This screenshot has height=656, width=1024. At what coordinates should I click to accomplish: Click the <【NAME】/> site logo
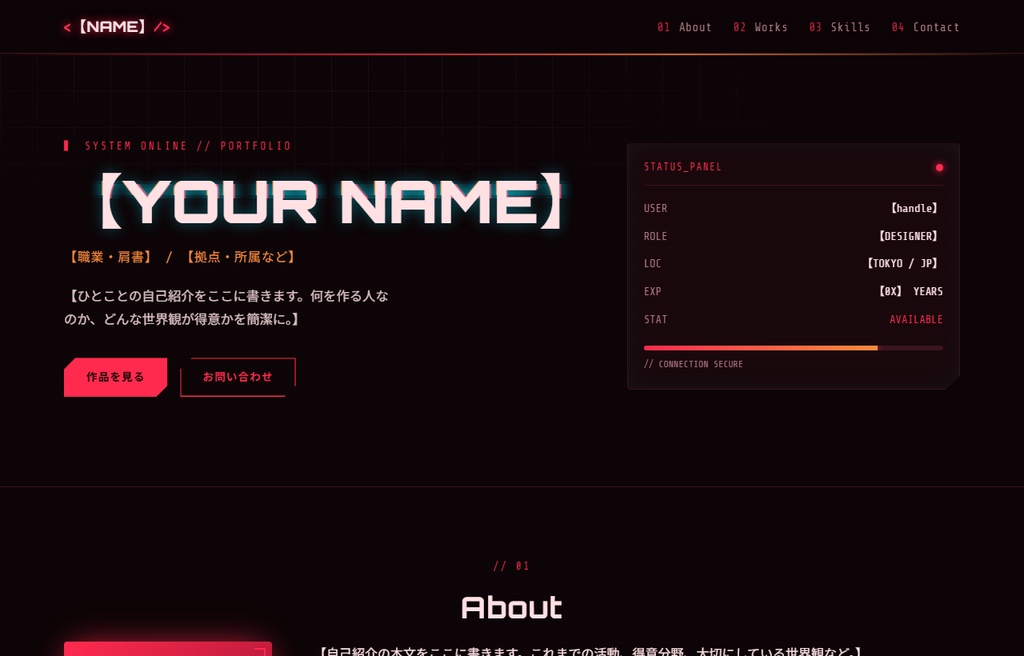[x=117, y=27]
